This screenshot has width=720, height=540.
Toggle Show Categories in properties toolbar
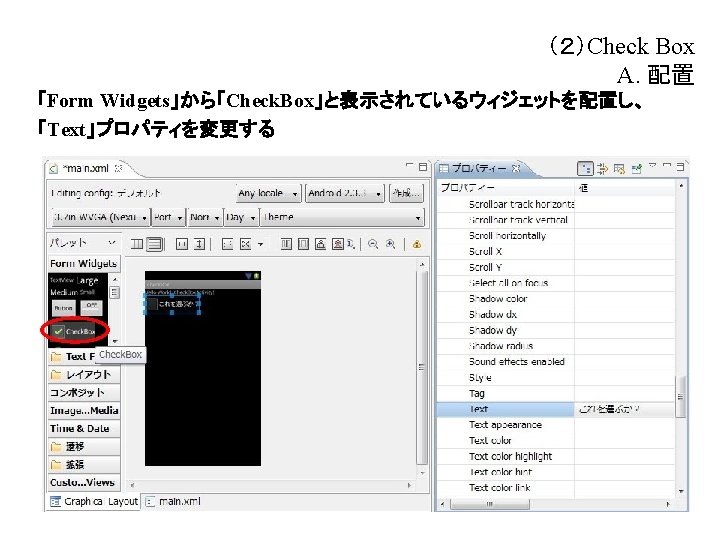[585, 169]
